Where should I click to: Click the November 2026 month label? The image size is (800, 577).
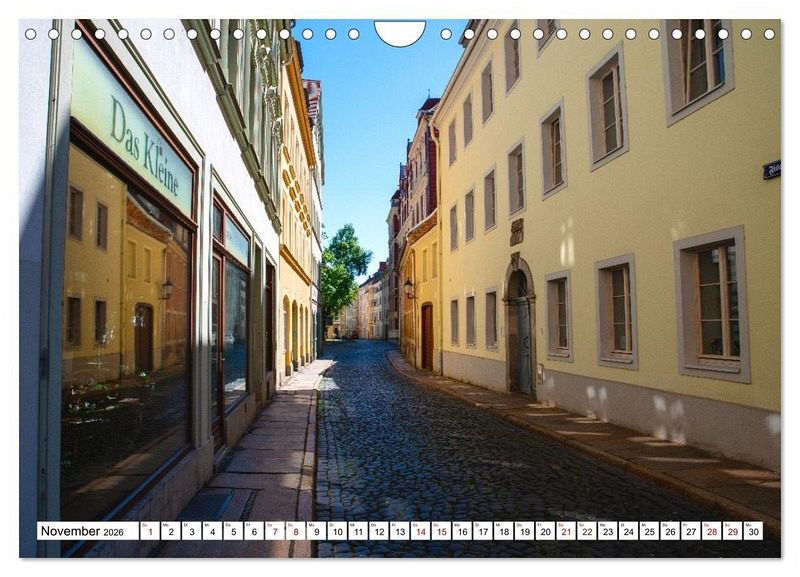coord(83,531)
